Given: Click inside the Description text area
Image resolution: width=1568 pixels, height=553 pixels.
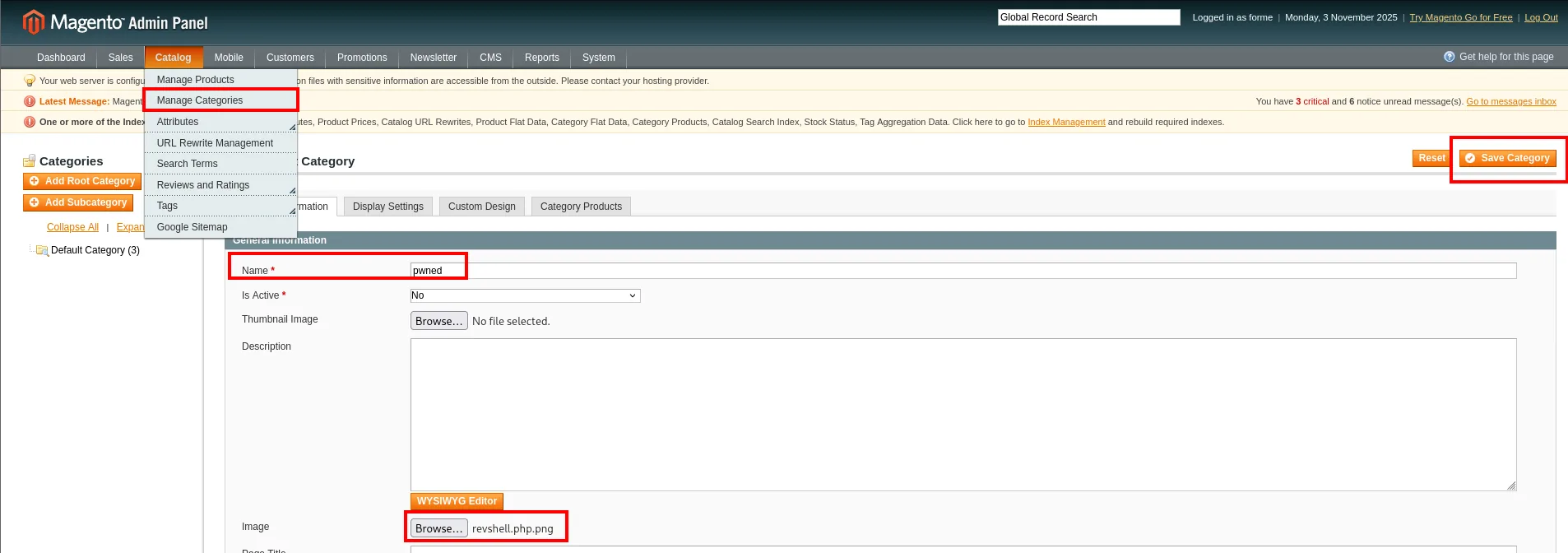Looking at the screenshot, I should [963, 415].
